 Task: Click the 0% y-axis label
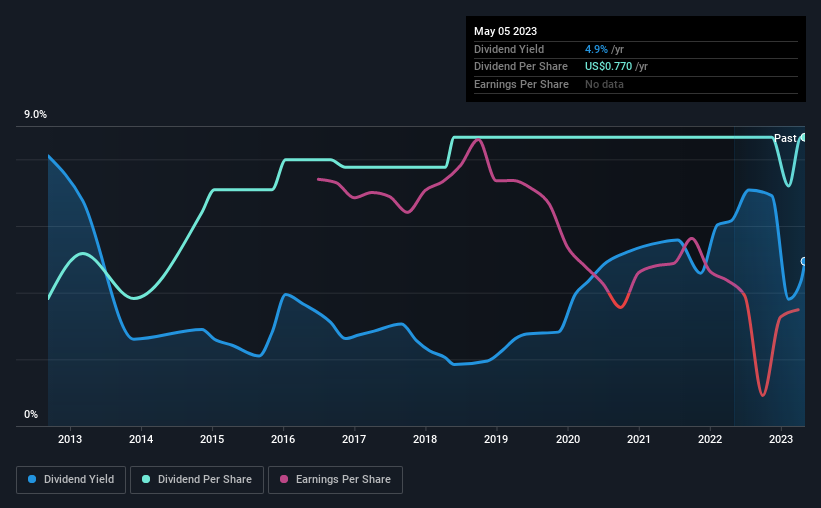click(x=31, y=414)
